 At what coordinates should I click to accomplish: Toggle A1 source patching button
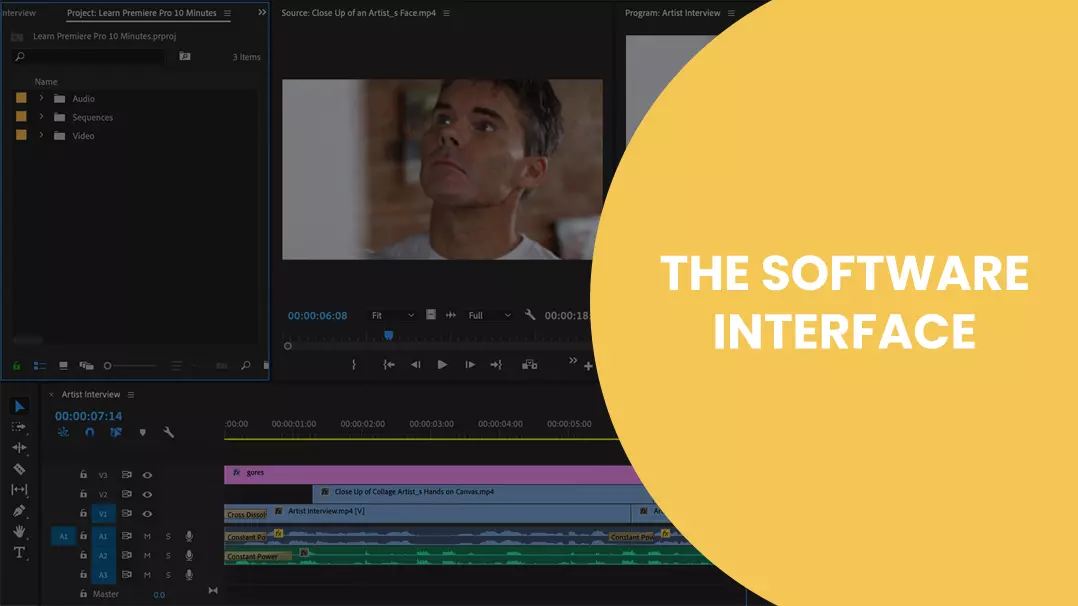click(x=63, y=536)
